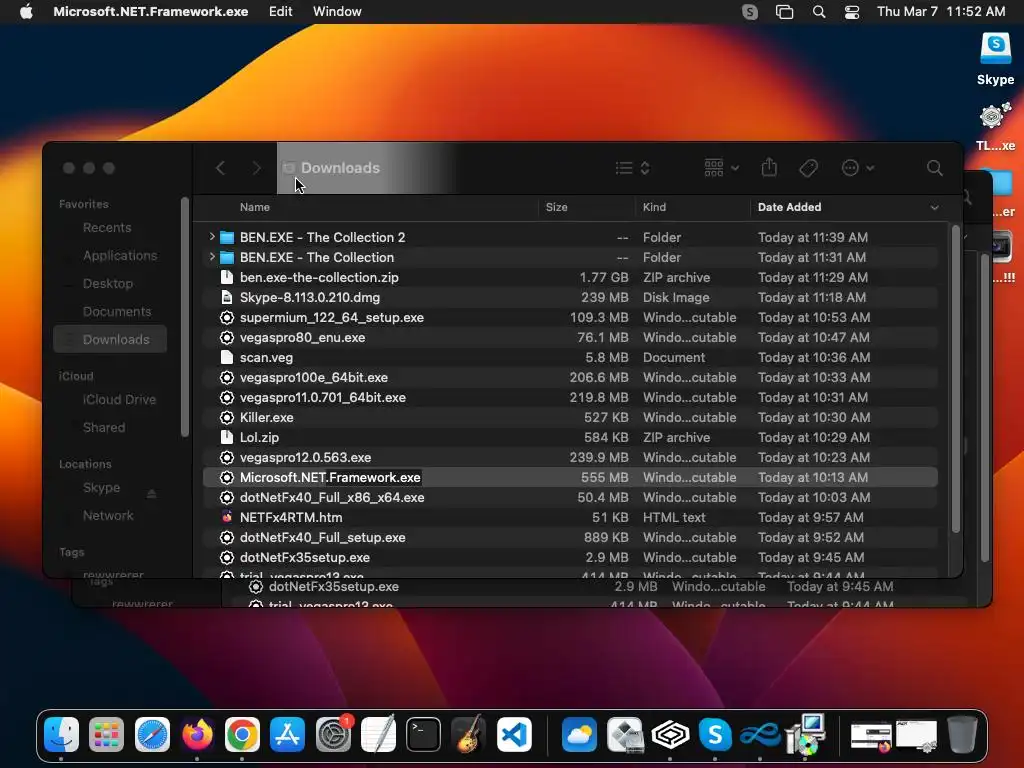Select the scan.veg document
This screenshot has height=768, width=1024.
570,357
